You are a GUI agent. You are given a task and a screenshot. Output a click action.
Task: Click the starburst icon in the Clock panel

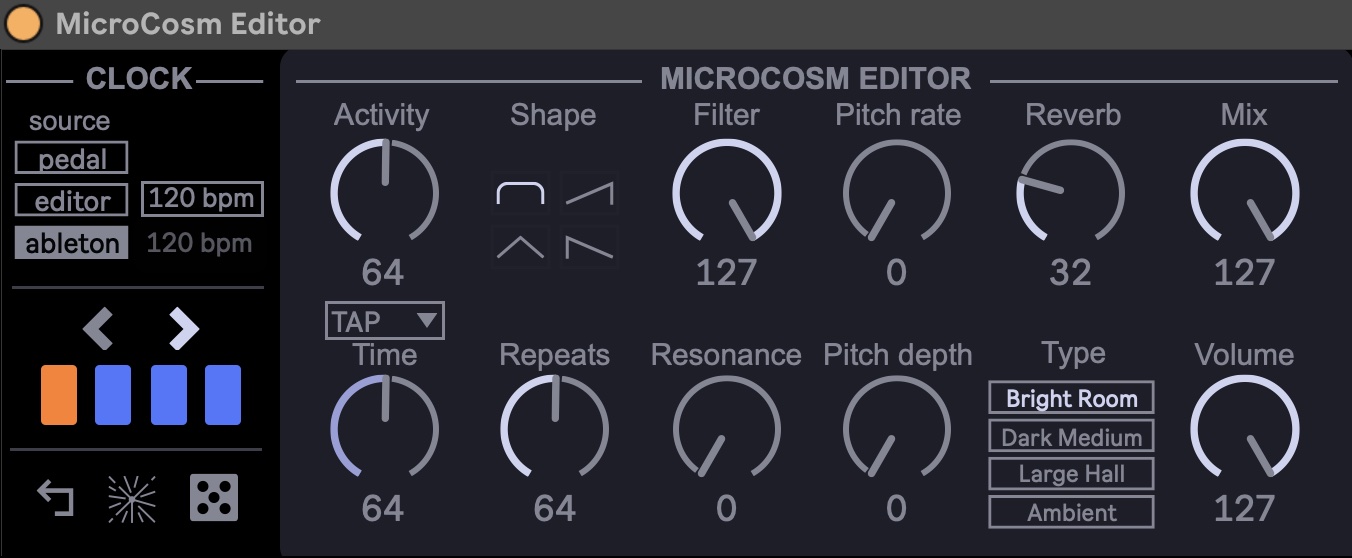click(x=132, y=498)
